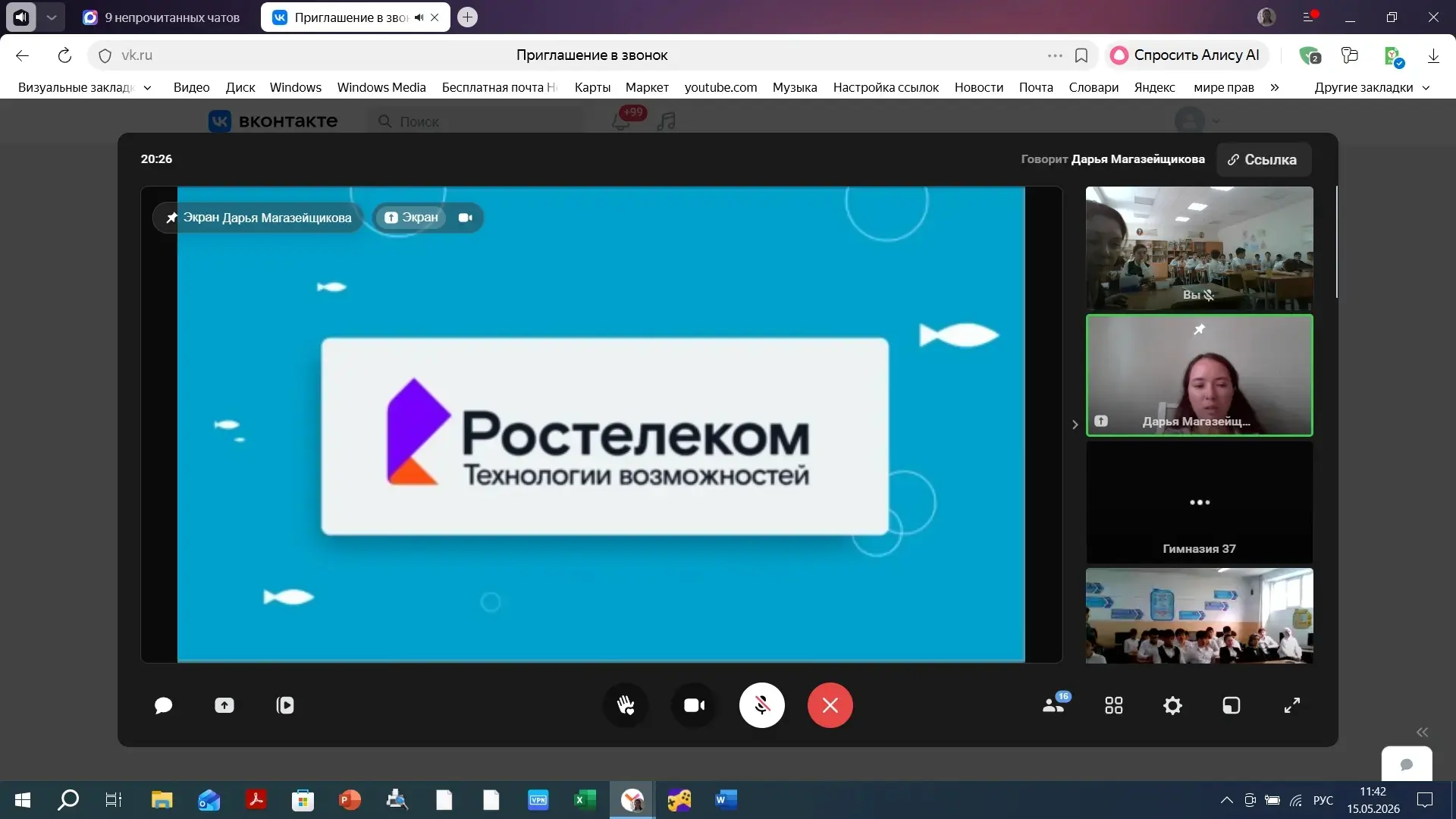The height and width of the screenshot is (819, 1456).
Task: Open VK notifications bell
Action: [x=621, y=121]
